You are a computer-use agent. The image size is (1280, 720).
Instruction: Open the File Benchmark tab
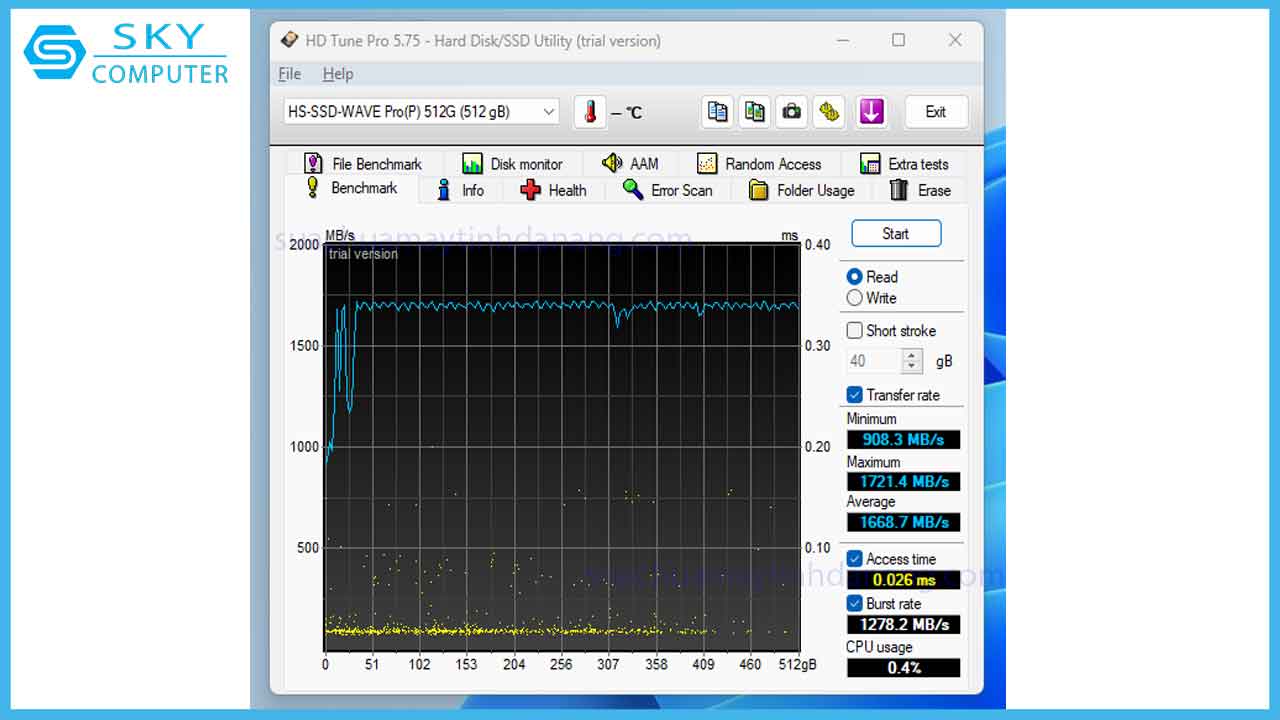coord(363,164)
